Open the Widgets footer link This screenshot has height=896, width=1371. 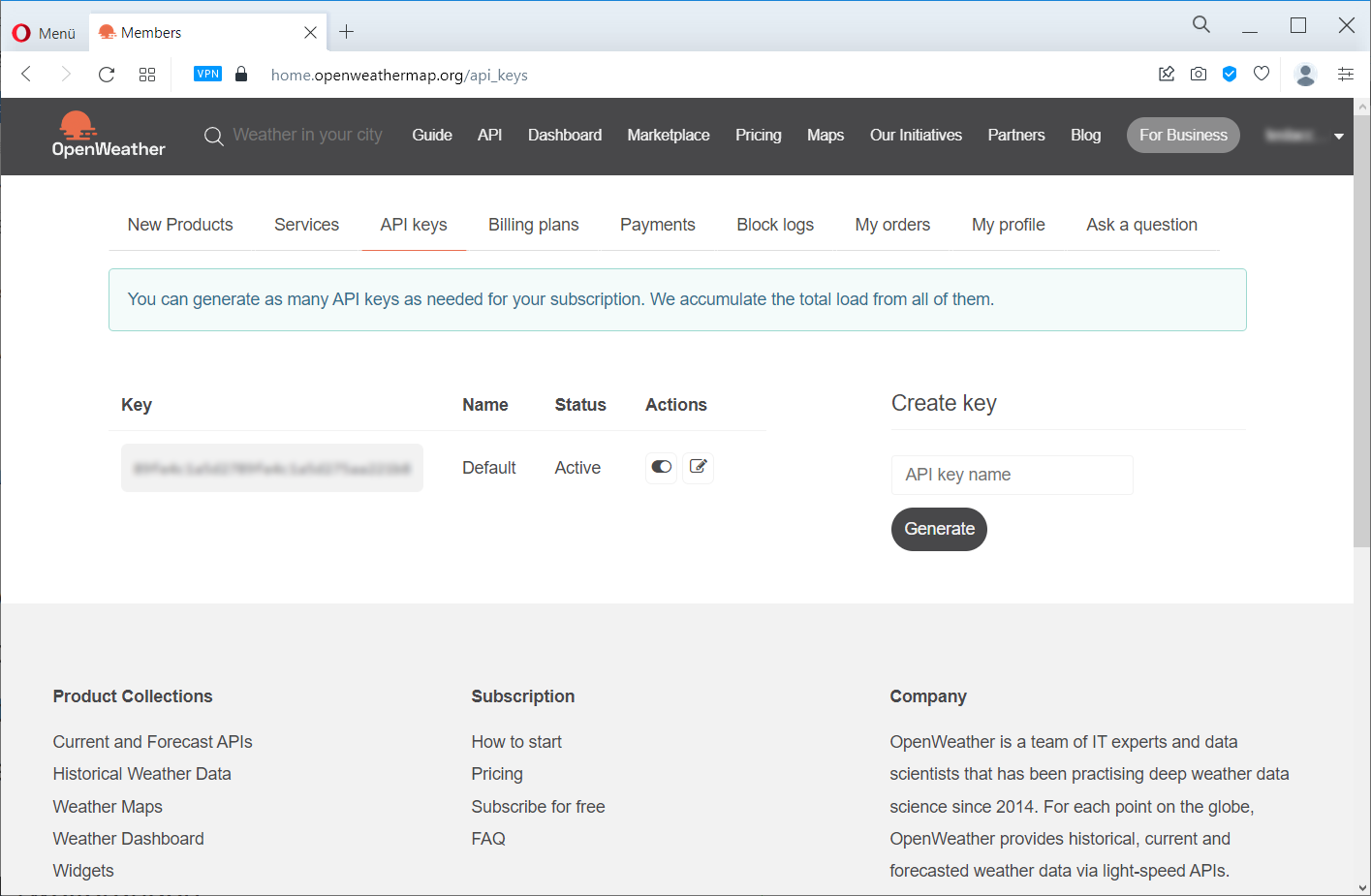pyautogui.click(x=83, y=871)
